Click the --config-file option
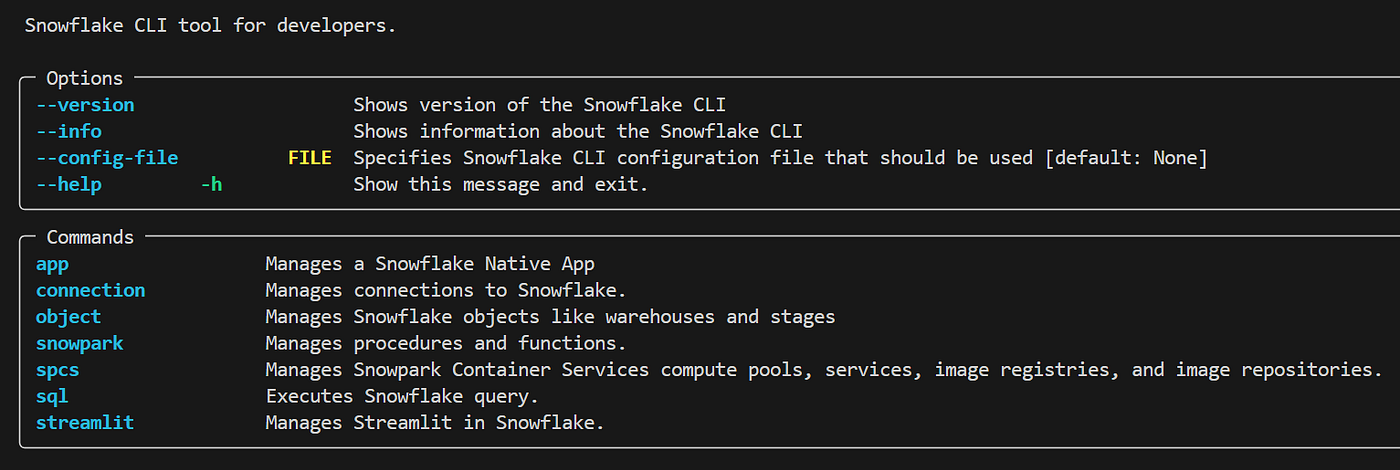1400x470 pixels. (107, 158)
